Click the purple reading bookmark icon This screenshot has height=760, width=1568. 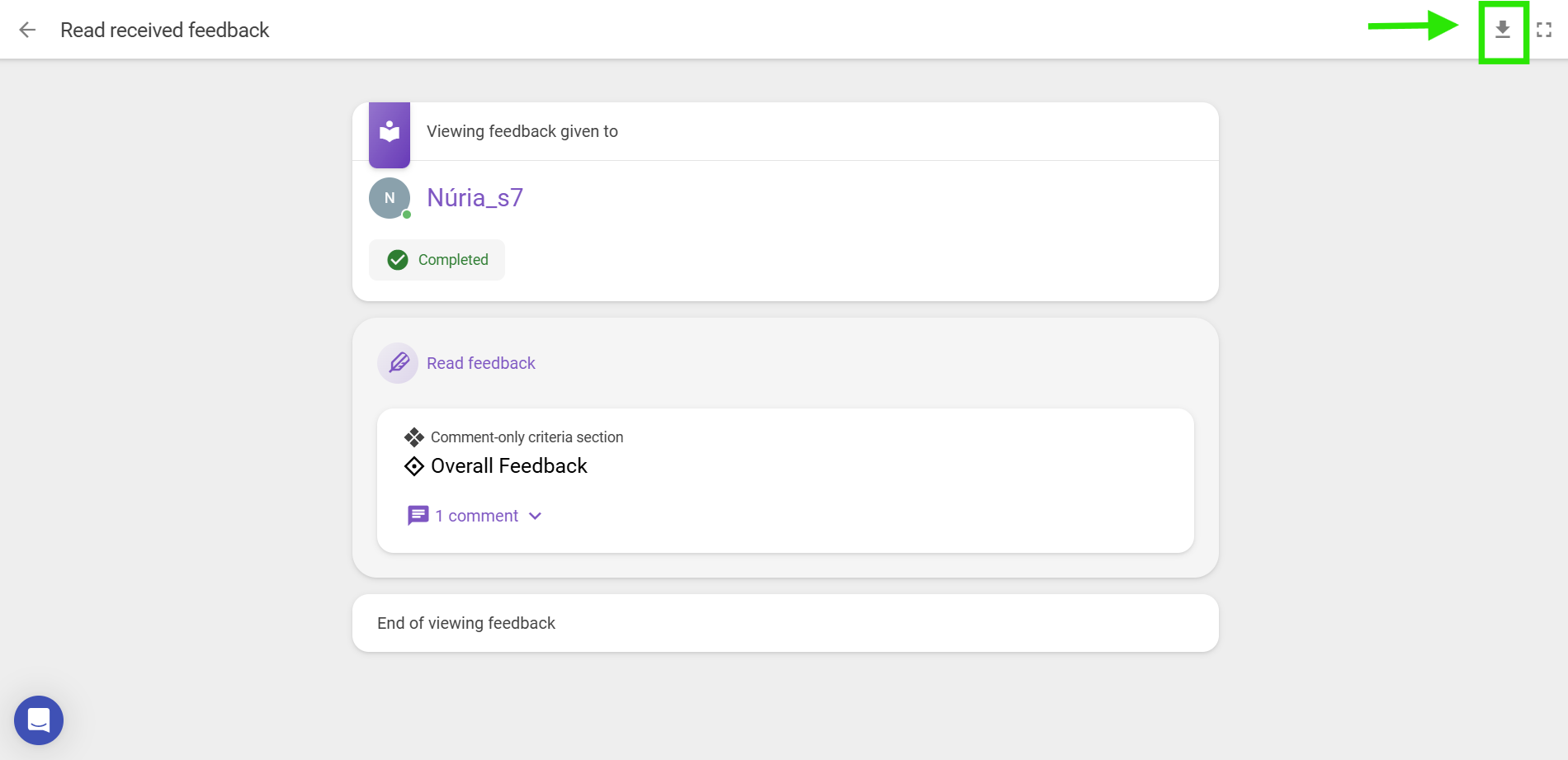[x=390, y=135]
